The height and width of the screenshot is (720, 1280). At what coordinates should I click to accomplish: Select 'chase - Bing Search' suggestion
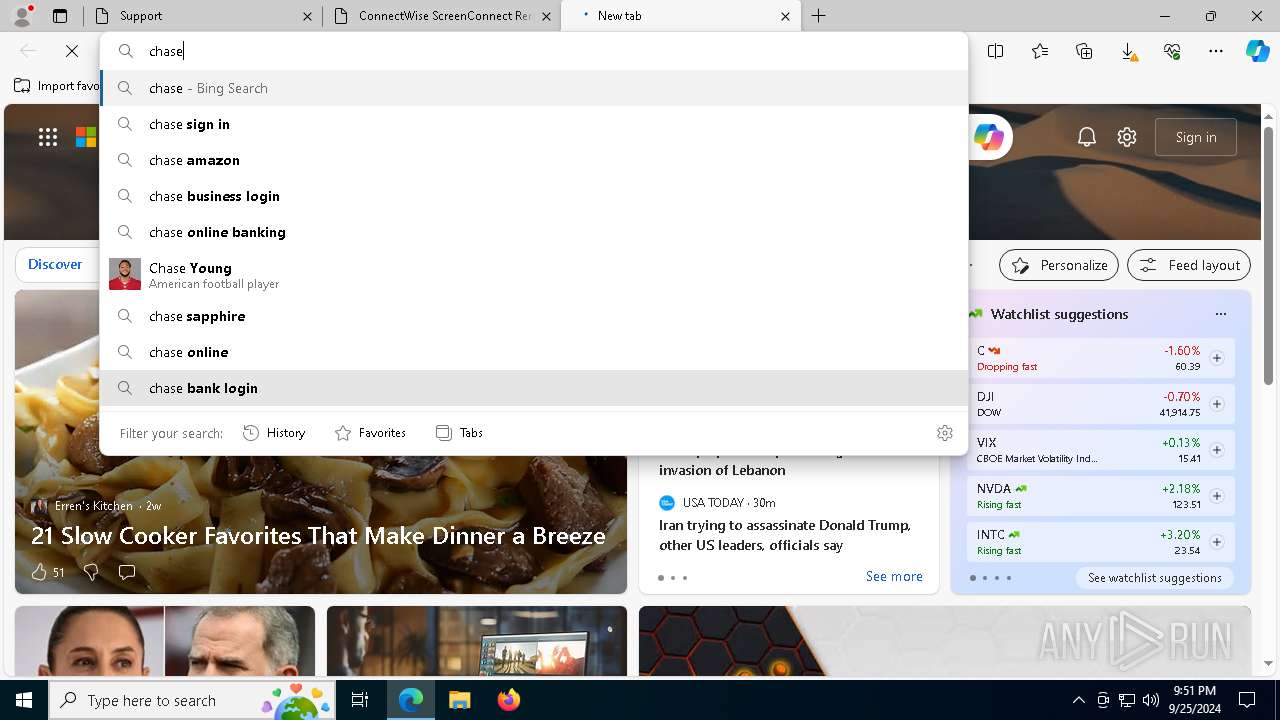point(534,88)
